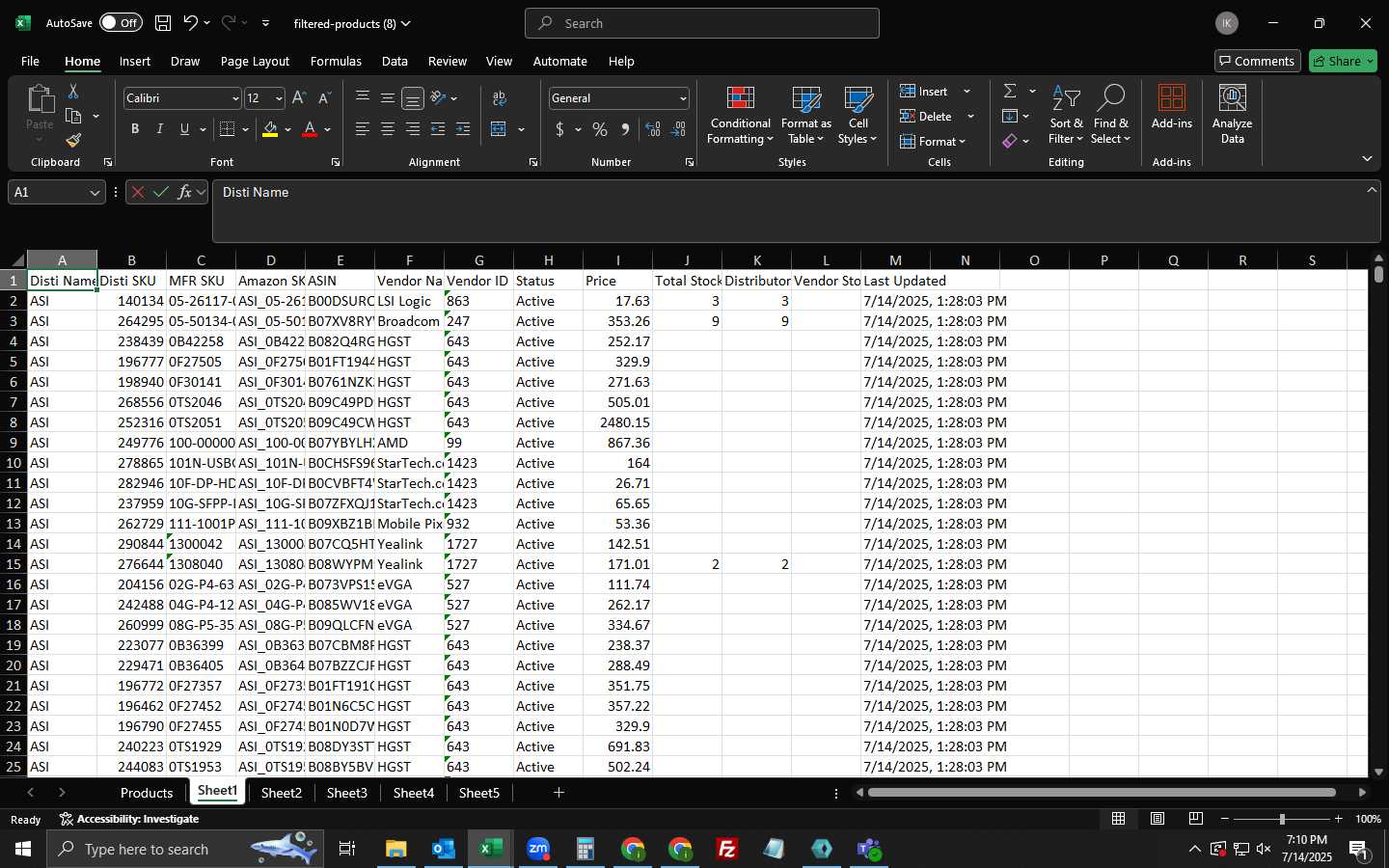Click the Clear eraser icon

tap(1010, 141)
